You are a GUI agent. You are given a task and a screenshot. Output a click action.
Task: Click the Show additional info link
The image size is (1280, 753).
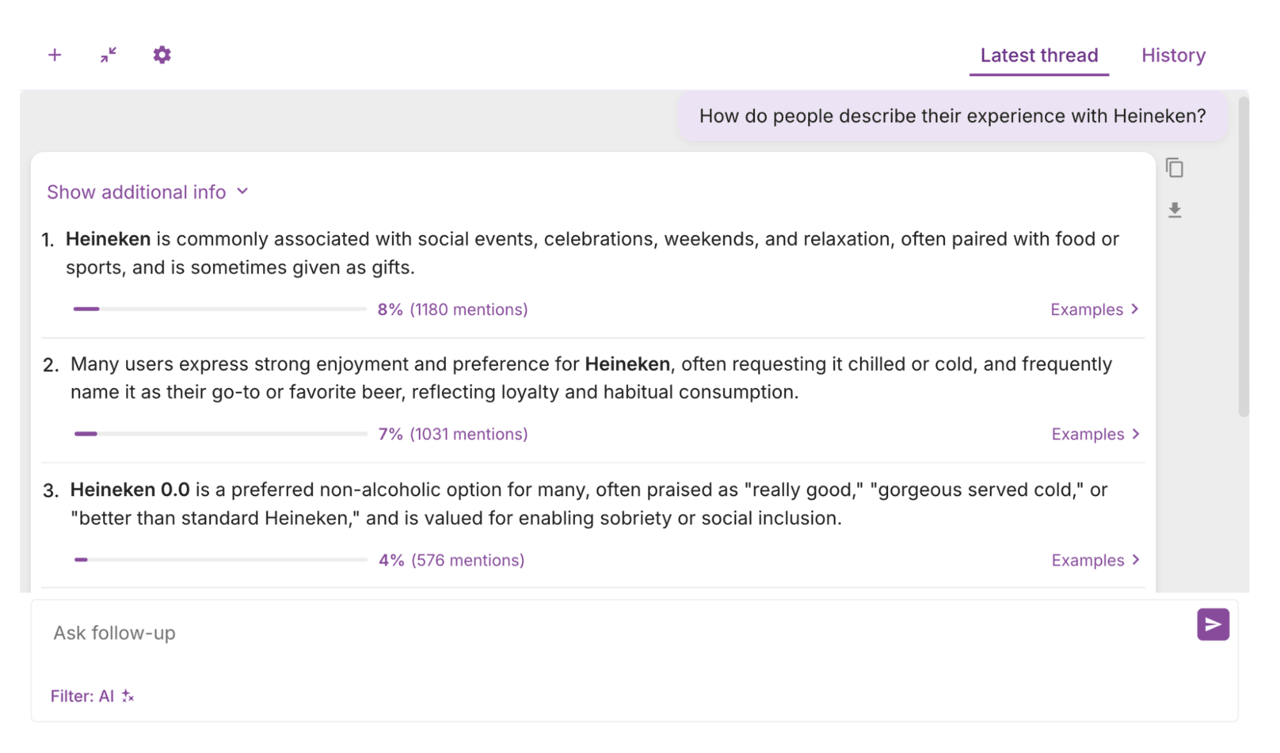(x=137, y=192)
